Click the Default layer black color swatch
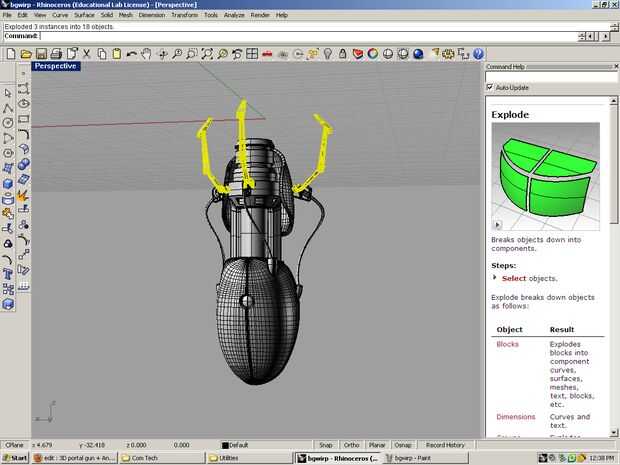 [x=225, y=445]
